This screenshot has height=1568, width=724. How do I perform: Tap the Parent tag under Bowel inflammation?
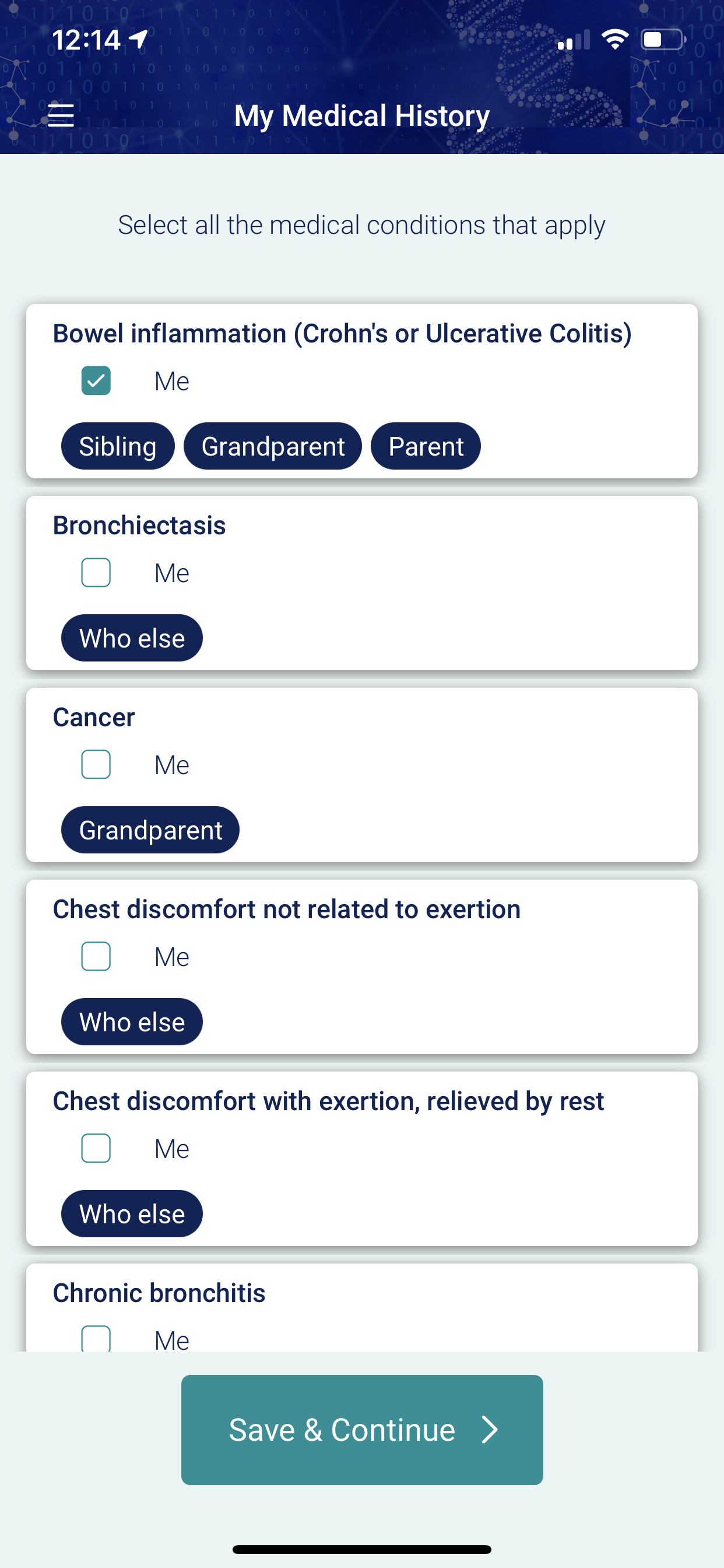426,446
